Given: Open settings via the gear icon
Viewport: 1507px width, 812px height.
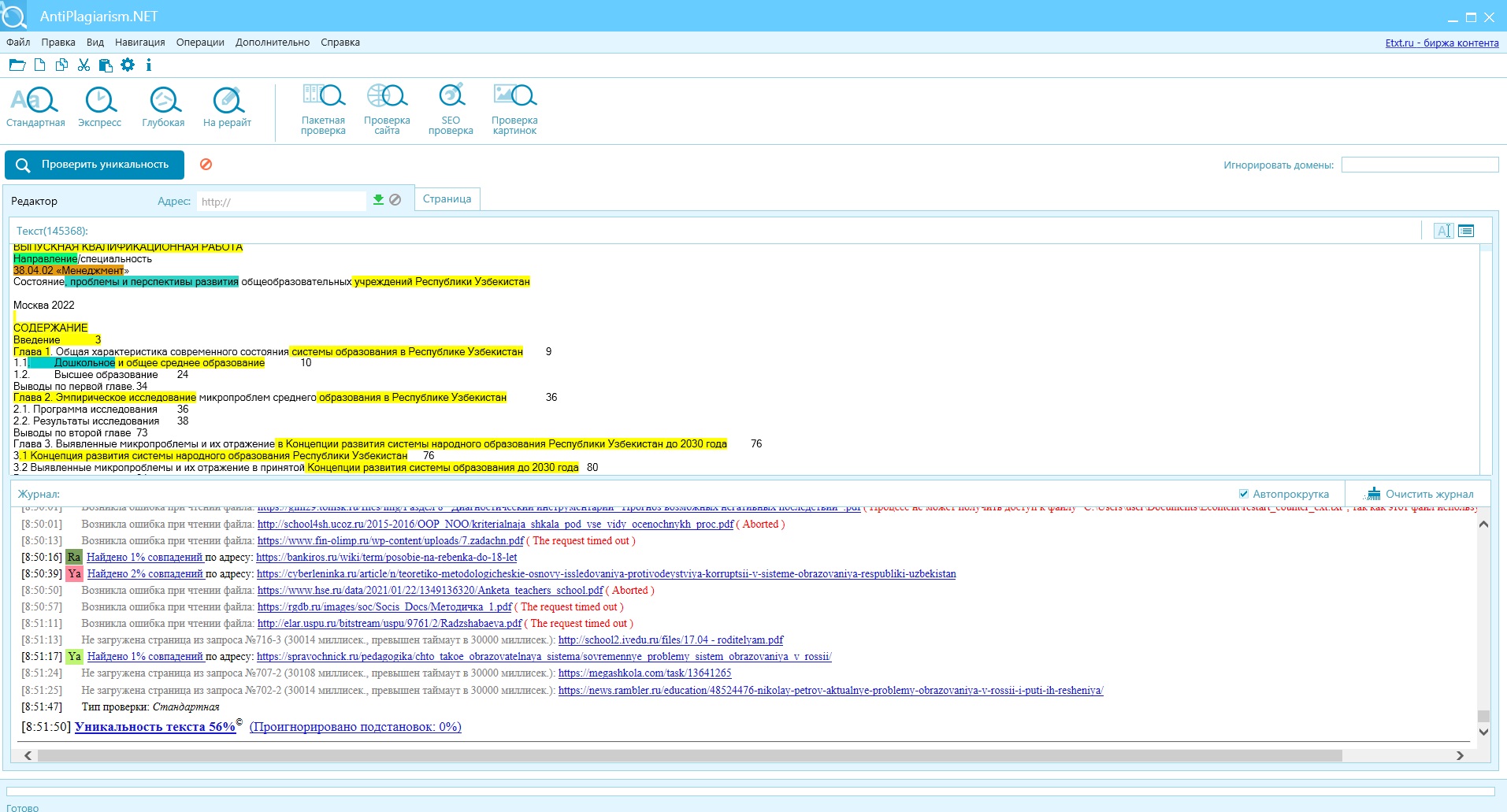Looking at the screenshot, I should [x=128, y=65].
